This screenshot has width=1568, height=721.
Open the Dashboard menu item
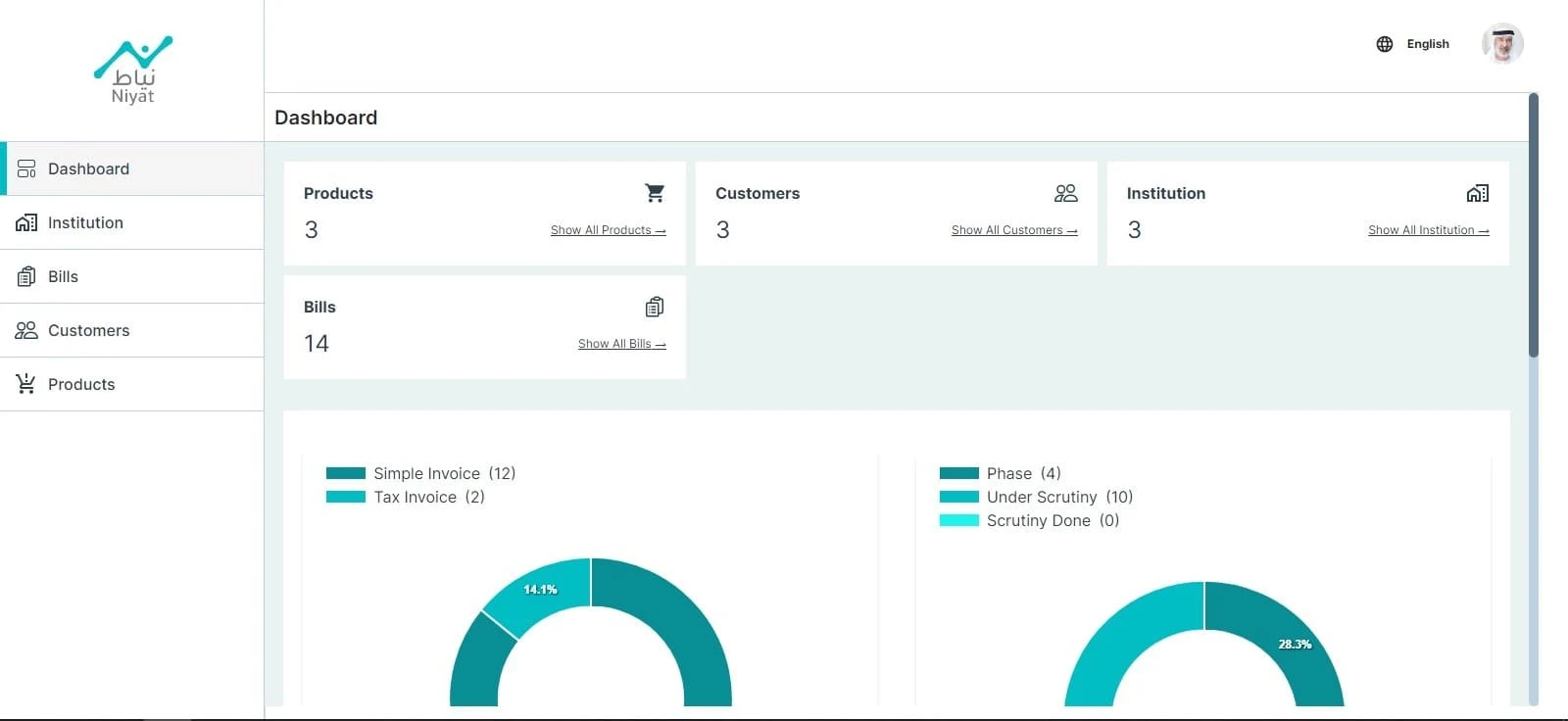tap(131, 168)
